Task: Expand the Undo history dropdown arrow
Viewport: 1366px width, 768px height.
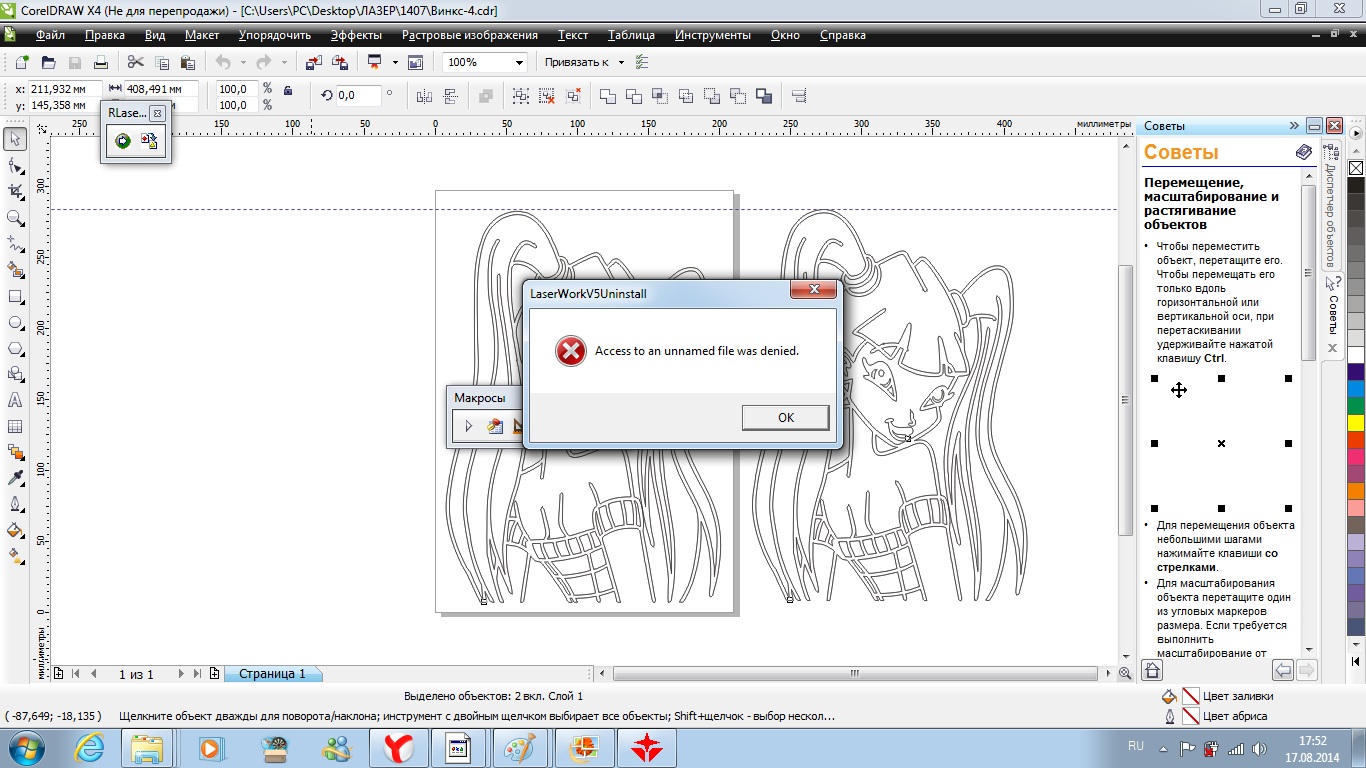Action: tap(242, 62)
